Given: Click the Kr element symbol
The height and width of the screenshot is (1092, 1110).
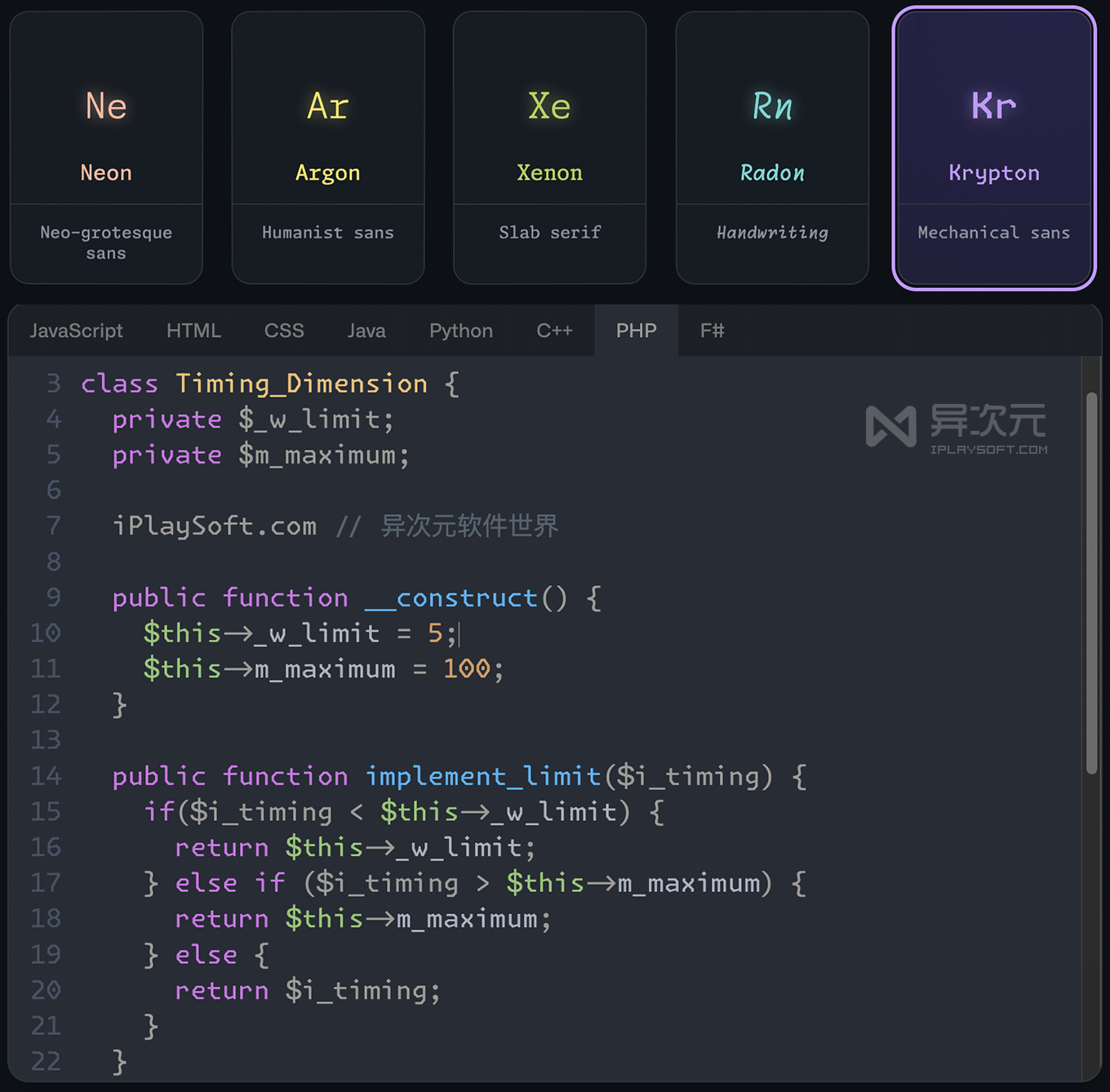Looking at the screenshot, I should (993, 106).
